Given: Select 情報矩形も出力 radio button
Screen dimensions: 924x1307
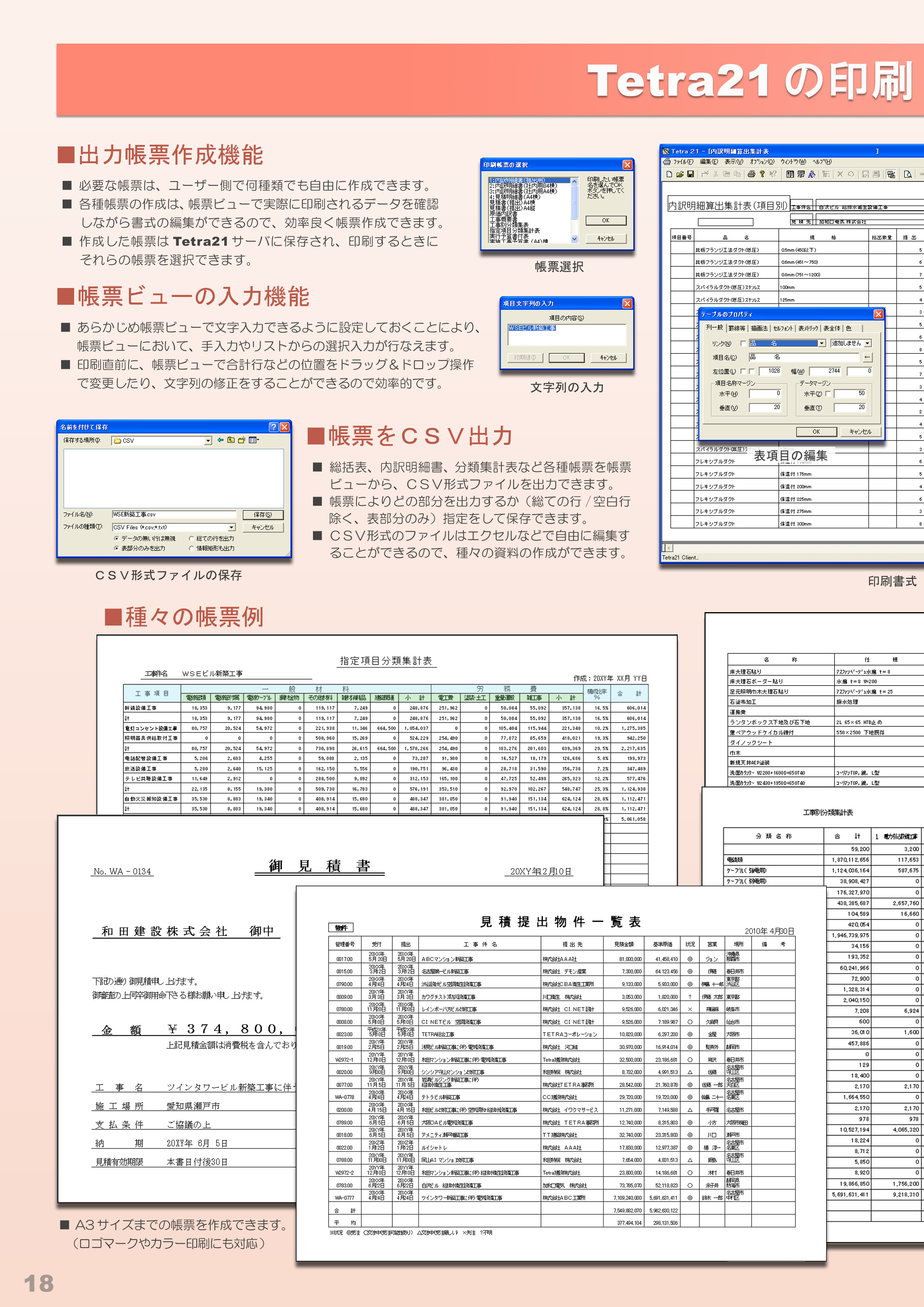Looking at the screenshot, I should [192, 548].
